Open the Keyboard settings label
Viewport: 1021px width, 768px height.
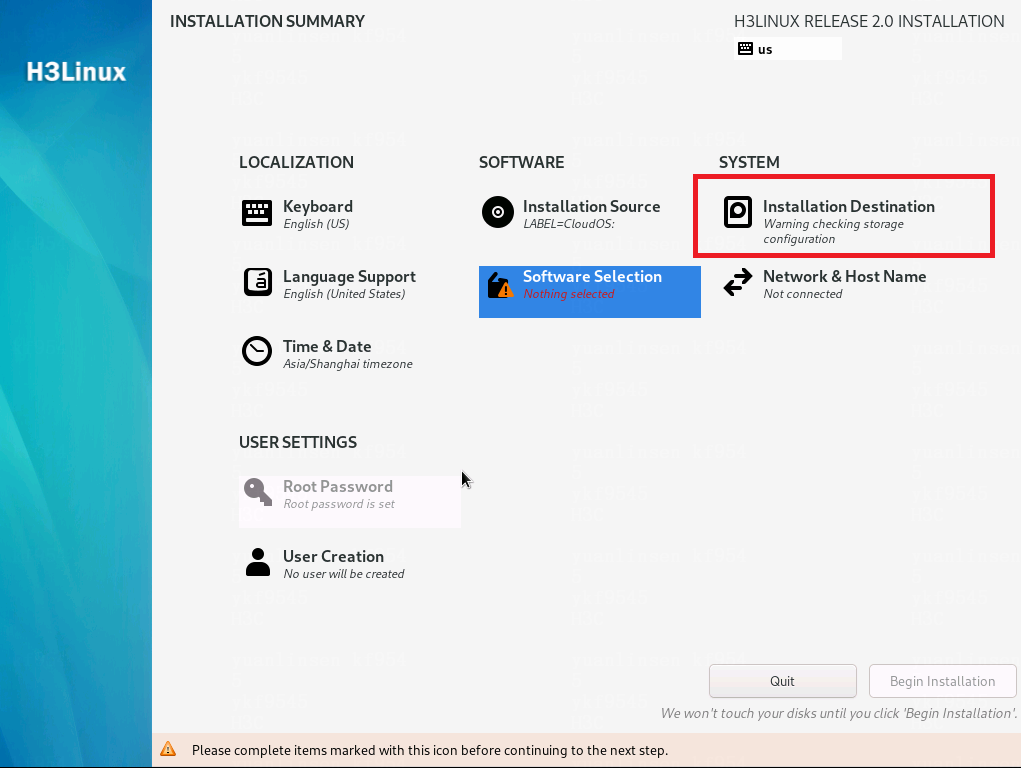(318, 206)
